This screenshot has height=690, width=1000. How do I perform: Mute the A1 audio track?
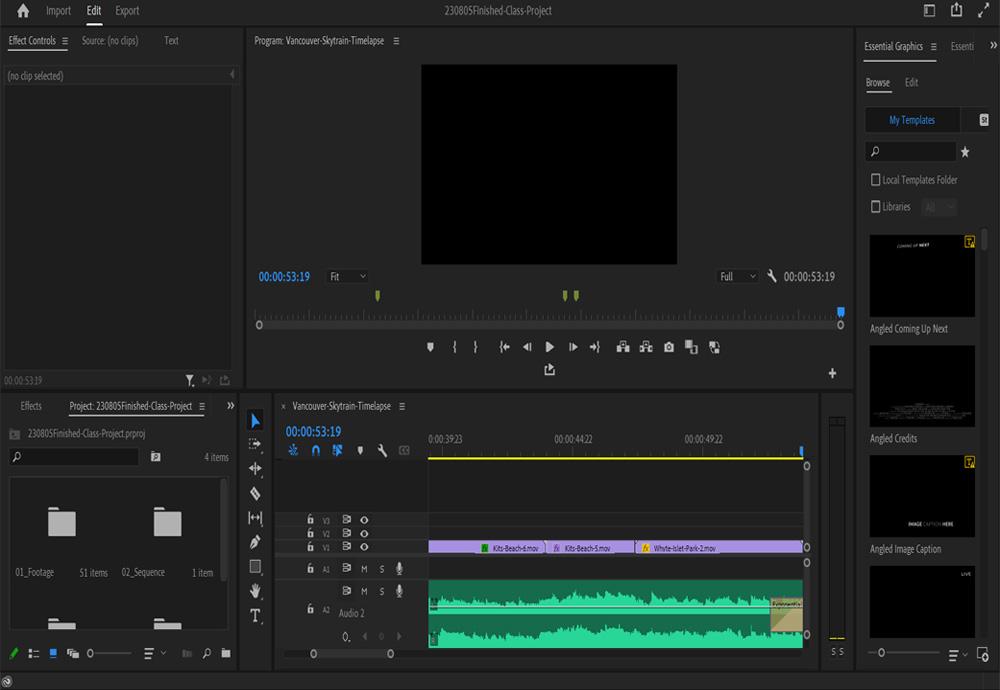pyautogui.click(x=364, y=568)
